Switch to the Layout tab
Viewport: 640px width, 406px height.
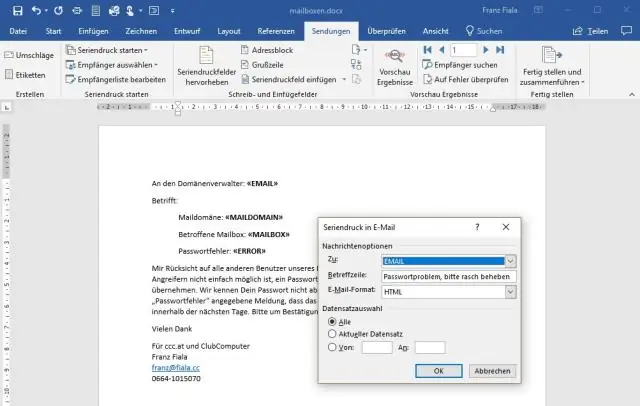tap(229, 31)
